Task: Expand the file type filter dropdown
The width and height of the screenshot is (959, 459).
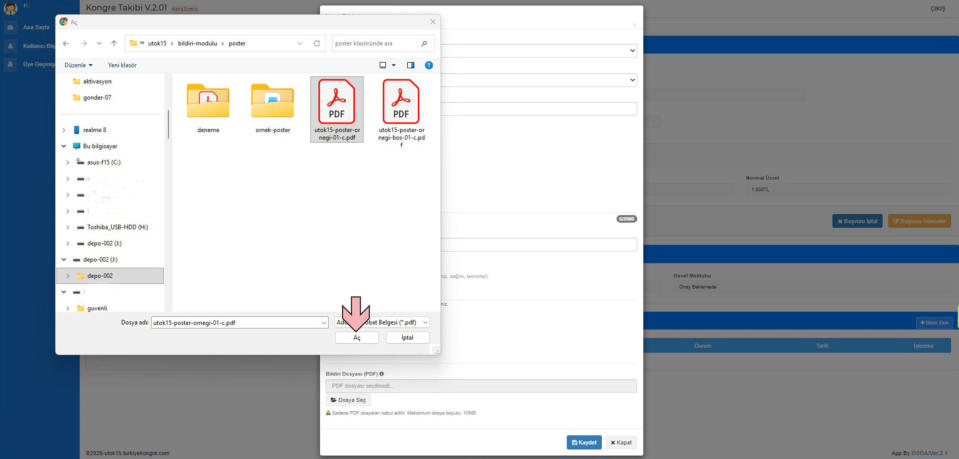Action: (425, 323)
